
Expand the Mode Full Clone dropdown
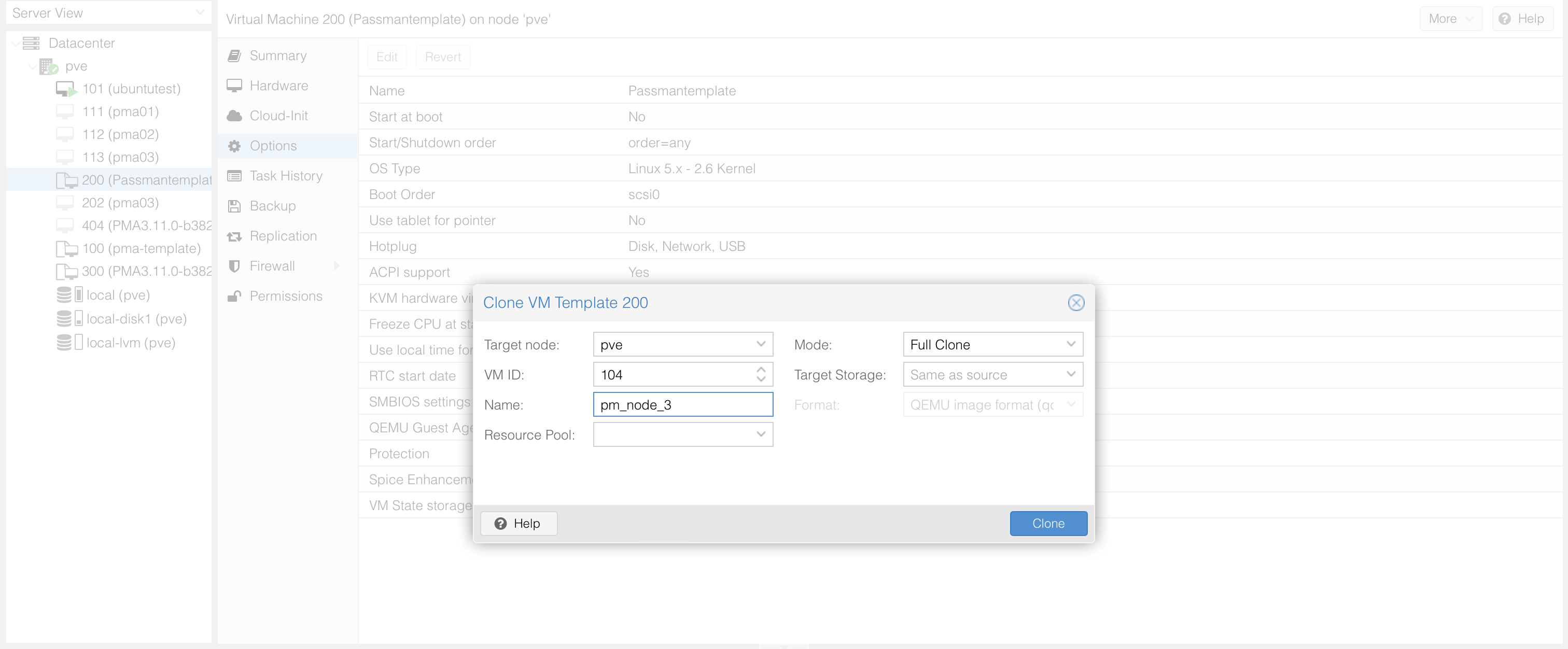click(1070, 344)
